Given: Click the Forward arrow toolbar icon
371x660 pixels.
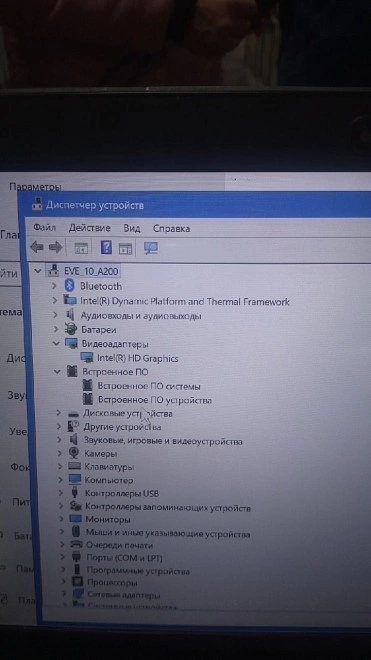Looking at the screenshot, I should 56,247.
